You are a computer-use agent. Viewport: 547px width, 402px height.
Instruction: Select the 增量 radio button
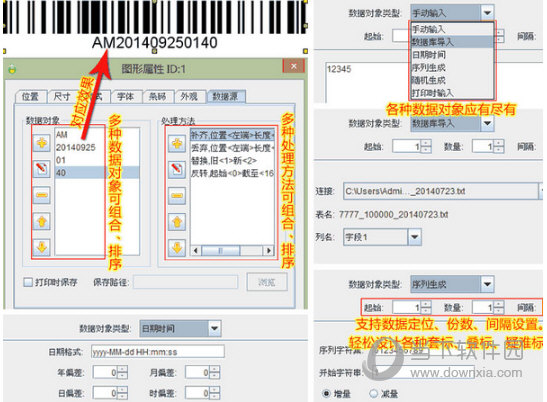click(326, 394)
